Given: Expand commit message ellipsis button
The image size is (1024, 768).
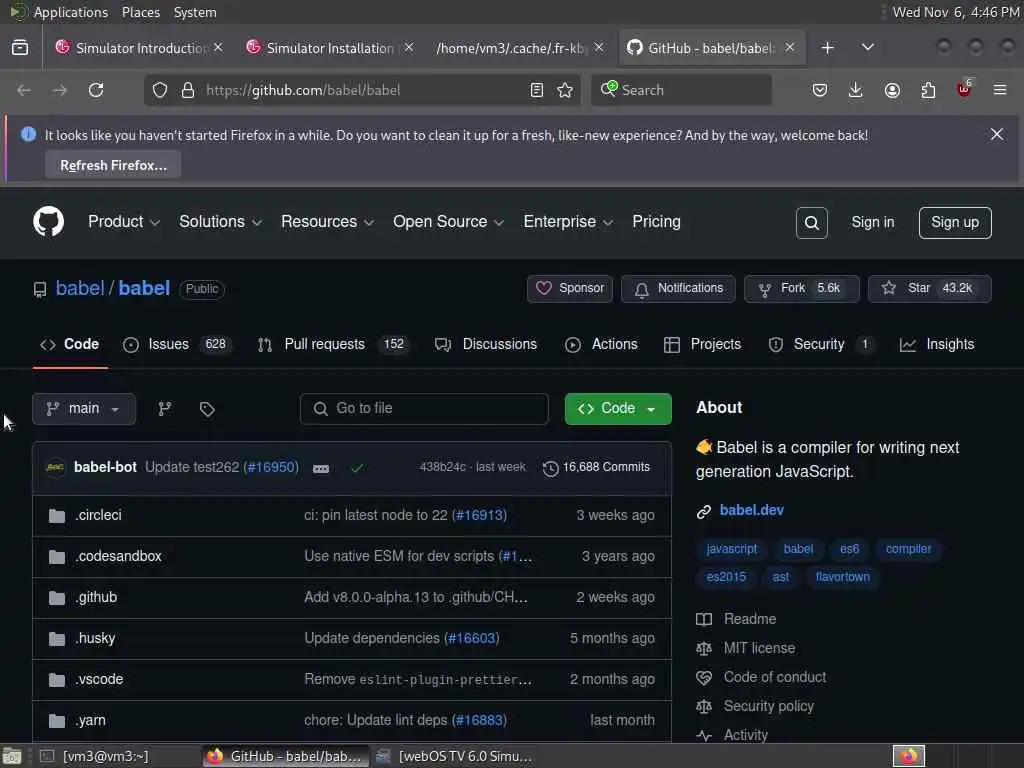Looking at the screenshot, I should tap(321, 468).
